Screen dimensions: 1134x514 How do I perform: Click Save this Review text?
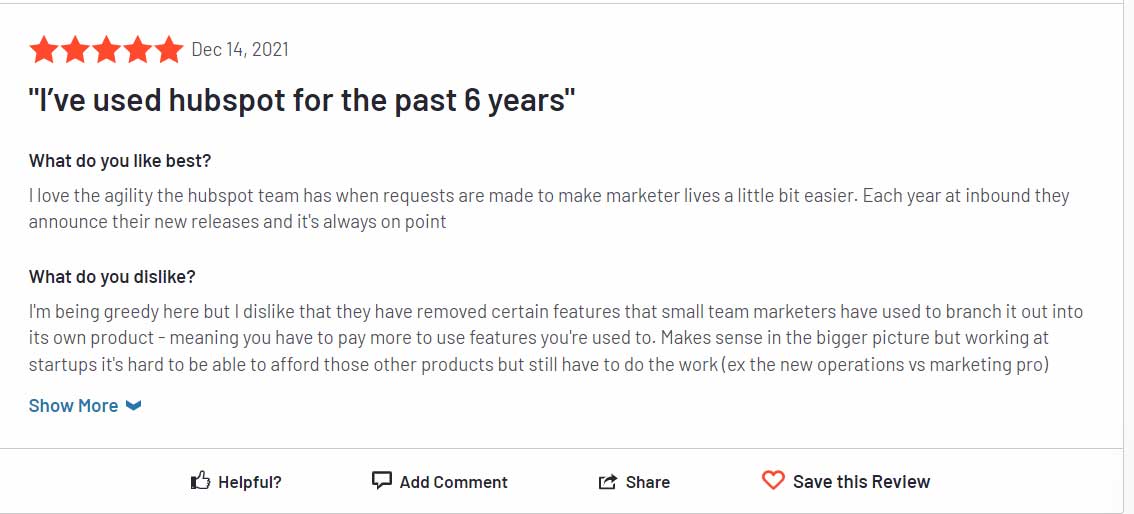click(x=861, y=481)
